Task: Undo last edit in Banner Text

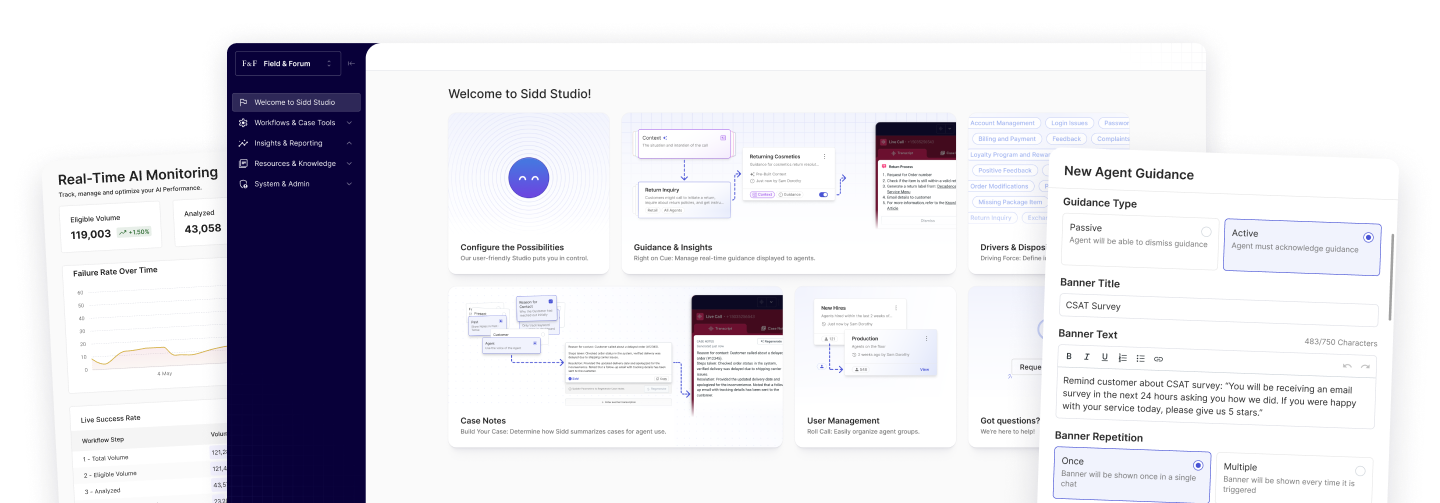Action: click(x=1347, y=366)
